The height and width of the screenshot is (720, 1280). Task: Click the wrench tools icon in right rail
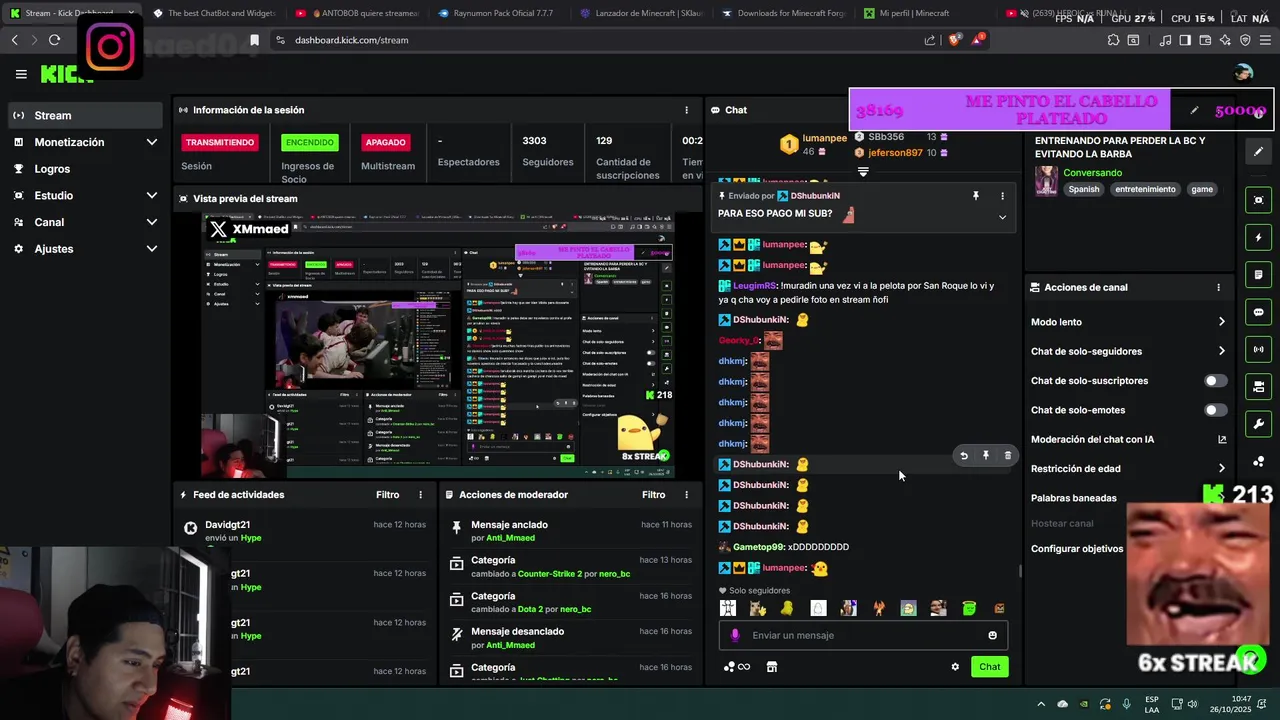[1259, 424]
